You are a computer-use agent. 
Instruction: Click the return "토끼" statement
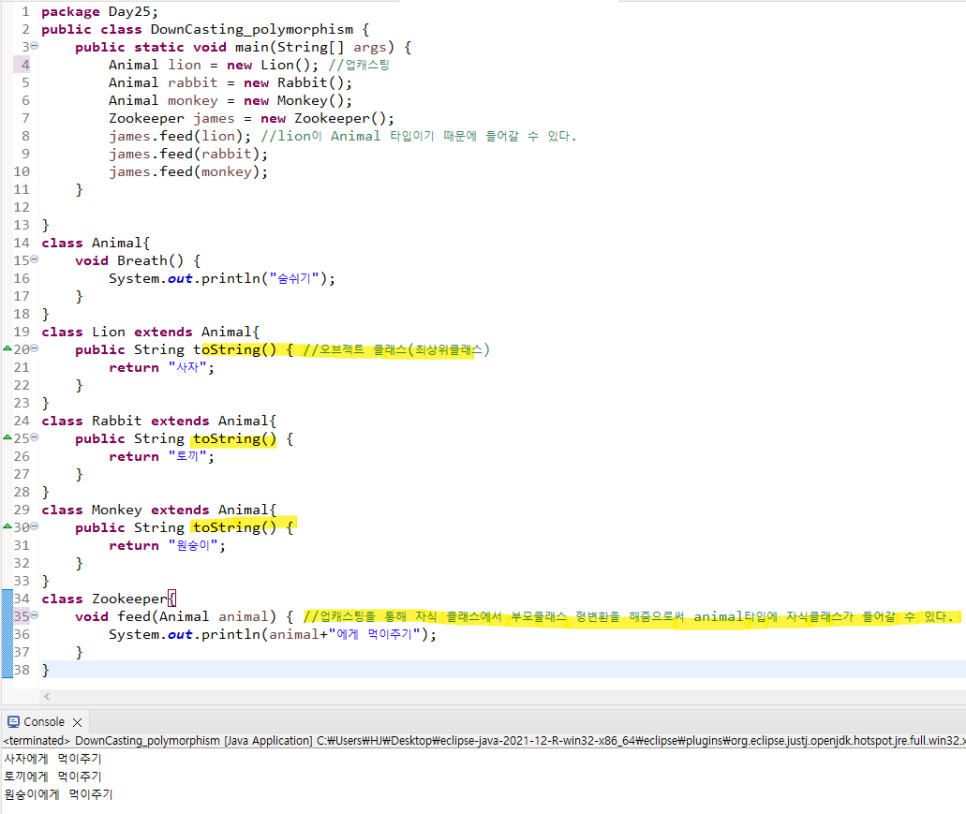tap(161, 457)
